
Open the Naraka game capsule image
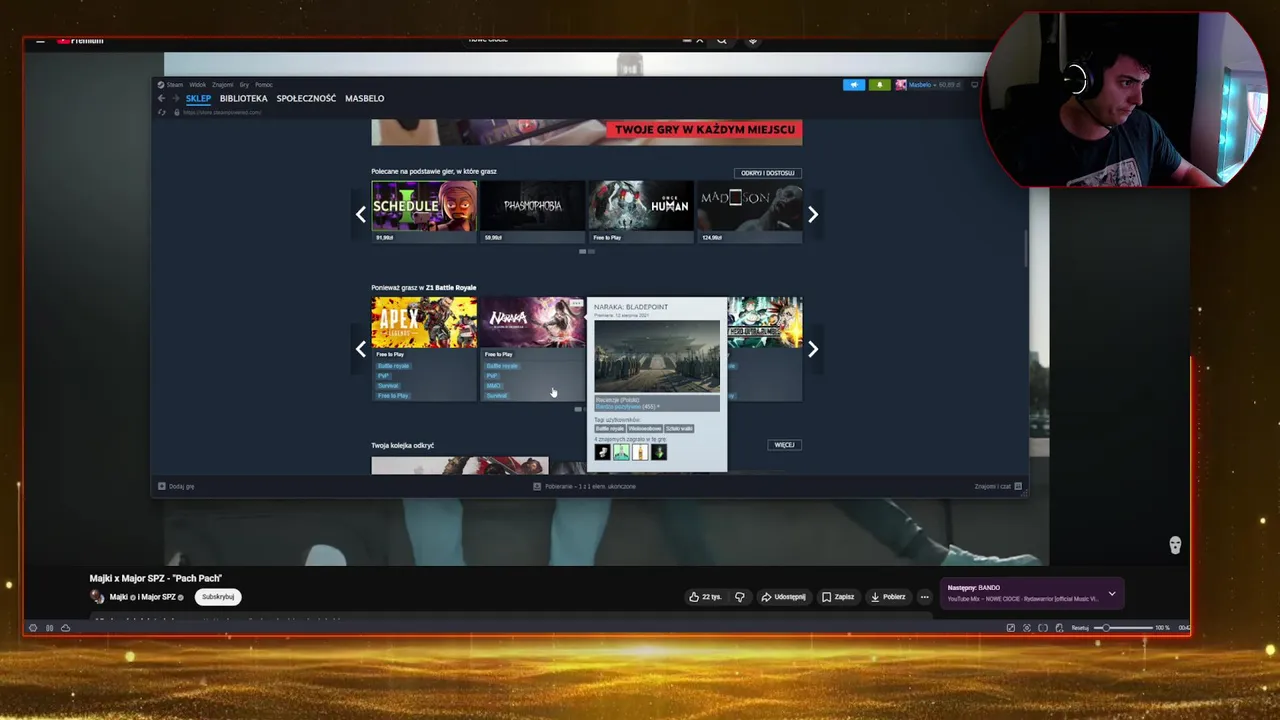click(533, 322)
